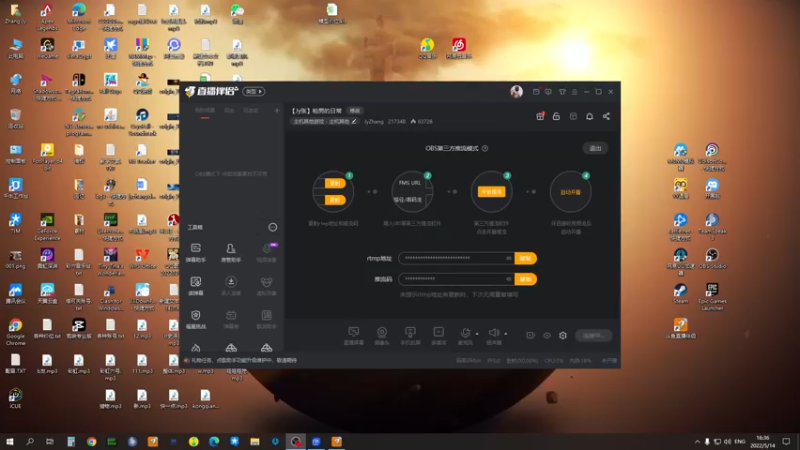Click the share icon in stream header
This screenshot has height=450, width=800.
tap(606, 116)
